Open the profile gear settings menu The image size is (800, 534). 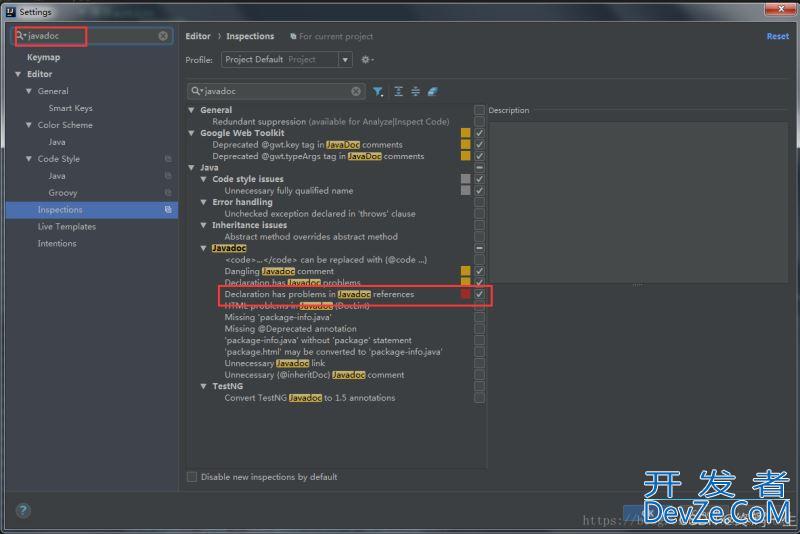pos(367,60)
